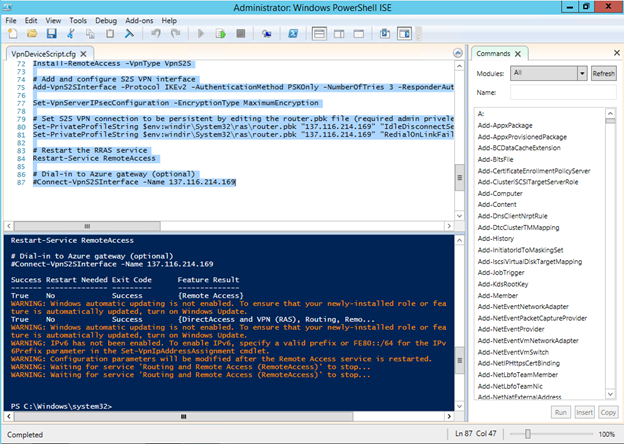Click script pane horizontal scrollbar thumb
Screen dimensions: 624x444
(x=87, y=226)
